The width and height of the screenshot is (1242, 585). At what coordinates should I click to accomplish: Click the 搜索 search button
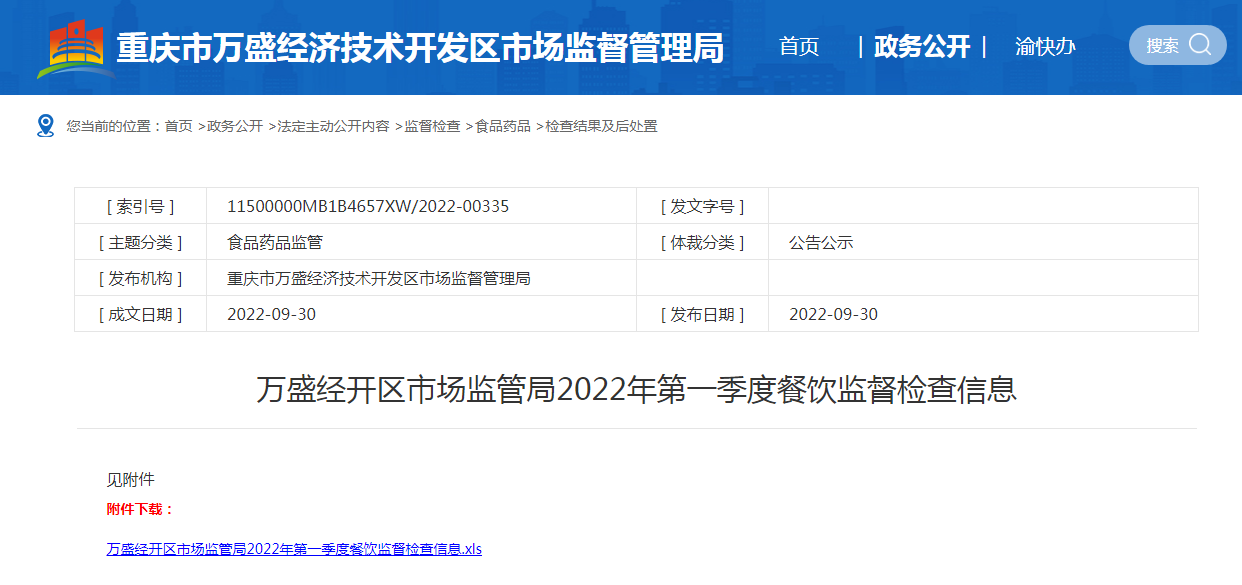[x=1178, y=45]
